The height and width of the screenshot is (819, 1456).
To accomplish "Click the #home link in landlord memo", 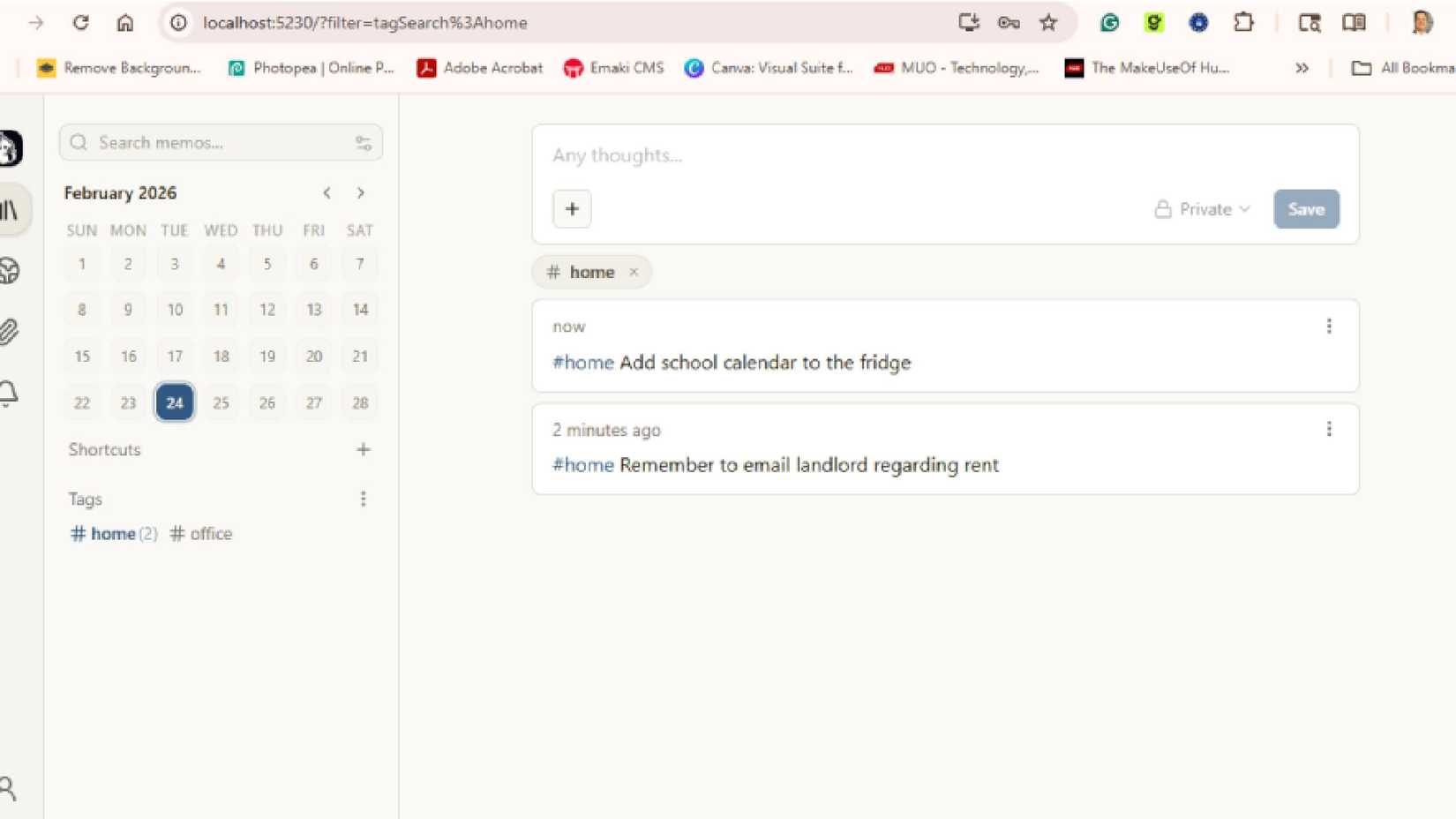I will (582, 465).
